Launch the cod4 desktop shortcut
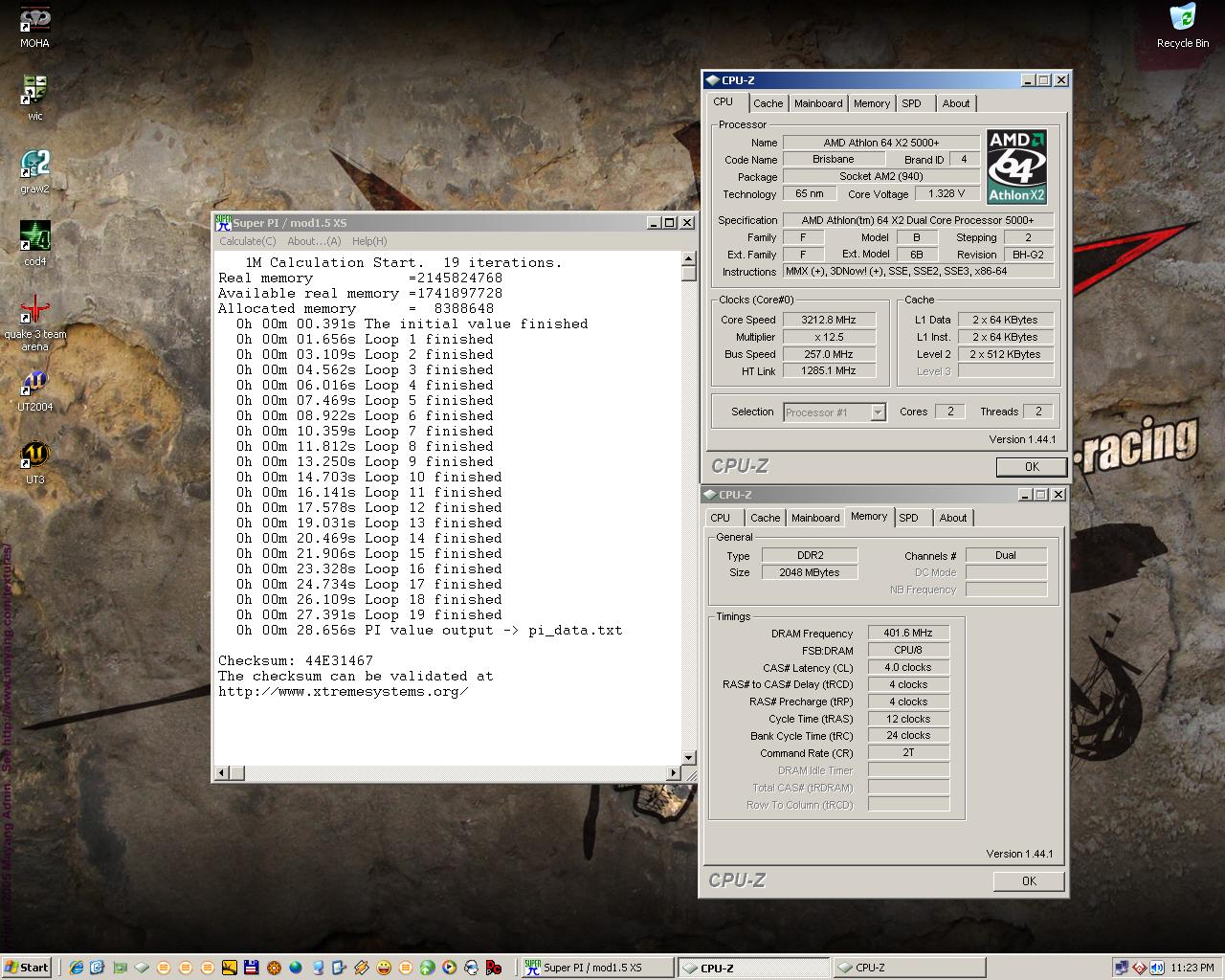 click(34, 245)
